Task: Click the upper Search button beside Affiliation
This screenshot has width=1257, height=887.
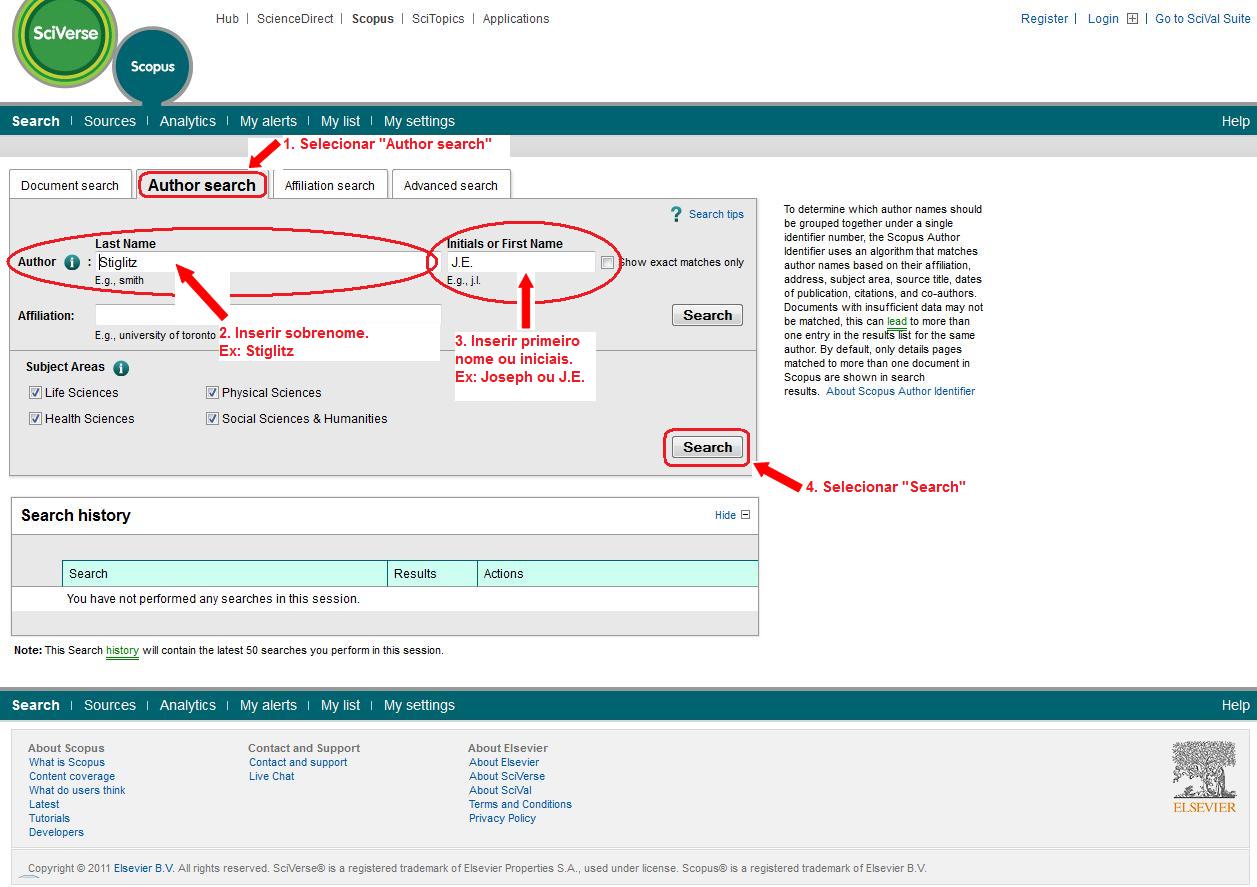Action: (708, 315)
